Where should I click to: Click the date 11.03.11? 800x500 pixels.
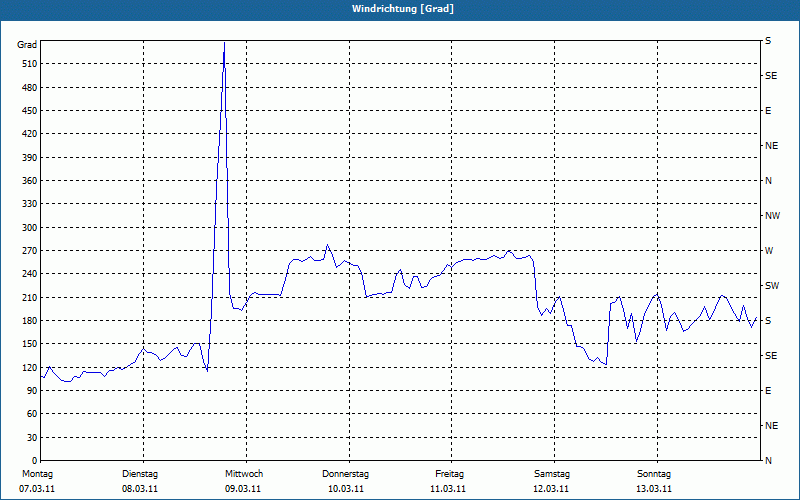pos(448,489)
